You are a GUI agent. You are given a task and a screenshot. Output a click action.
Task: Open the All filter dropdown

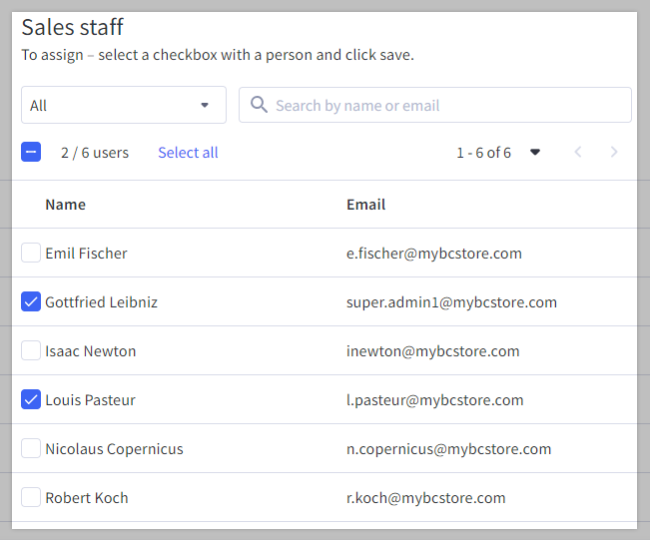click(124, 105)
